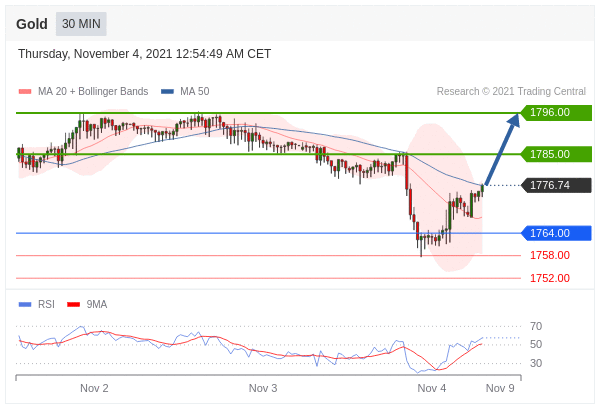The width and height of the screenshot is (601, 409).
Task: Click the Nov 2 date axis label
Action: click(94, 388)
